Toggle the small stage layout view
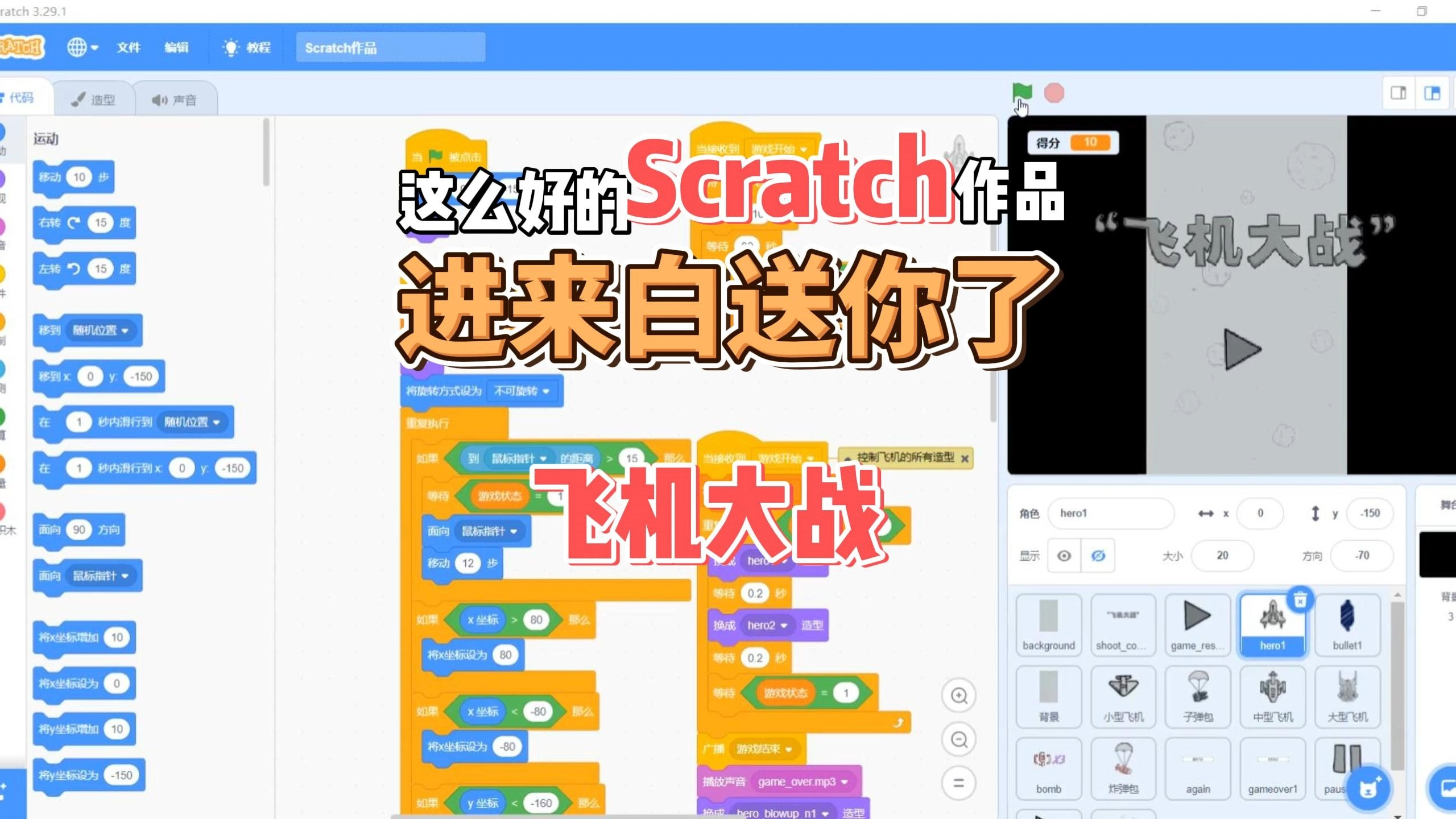Image resolution: width=1456 pixels, height=819 pixels. (1398, 93)
